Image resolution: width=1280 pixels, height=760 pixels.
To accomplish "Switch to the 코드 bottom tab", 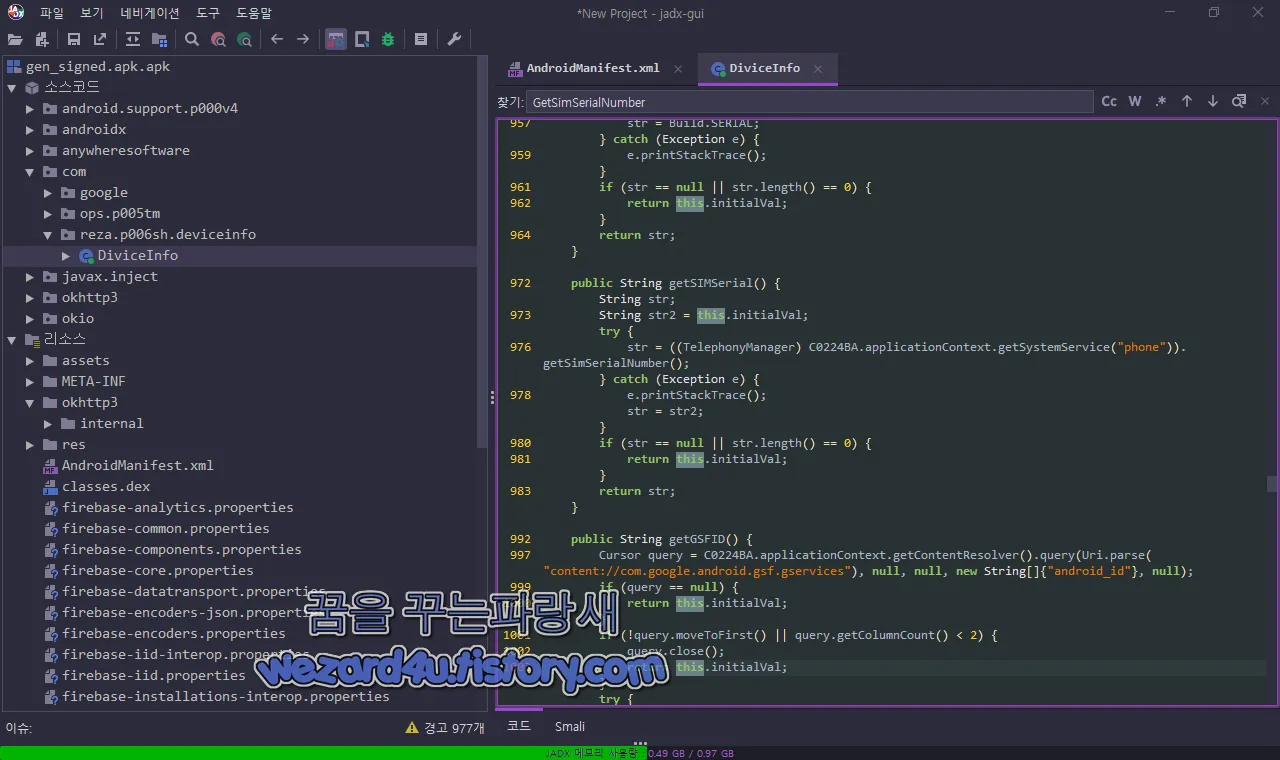I will coord(518,726).
